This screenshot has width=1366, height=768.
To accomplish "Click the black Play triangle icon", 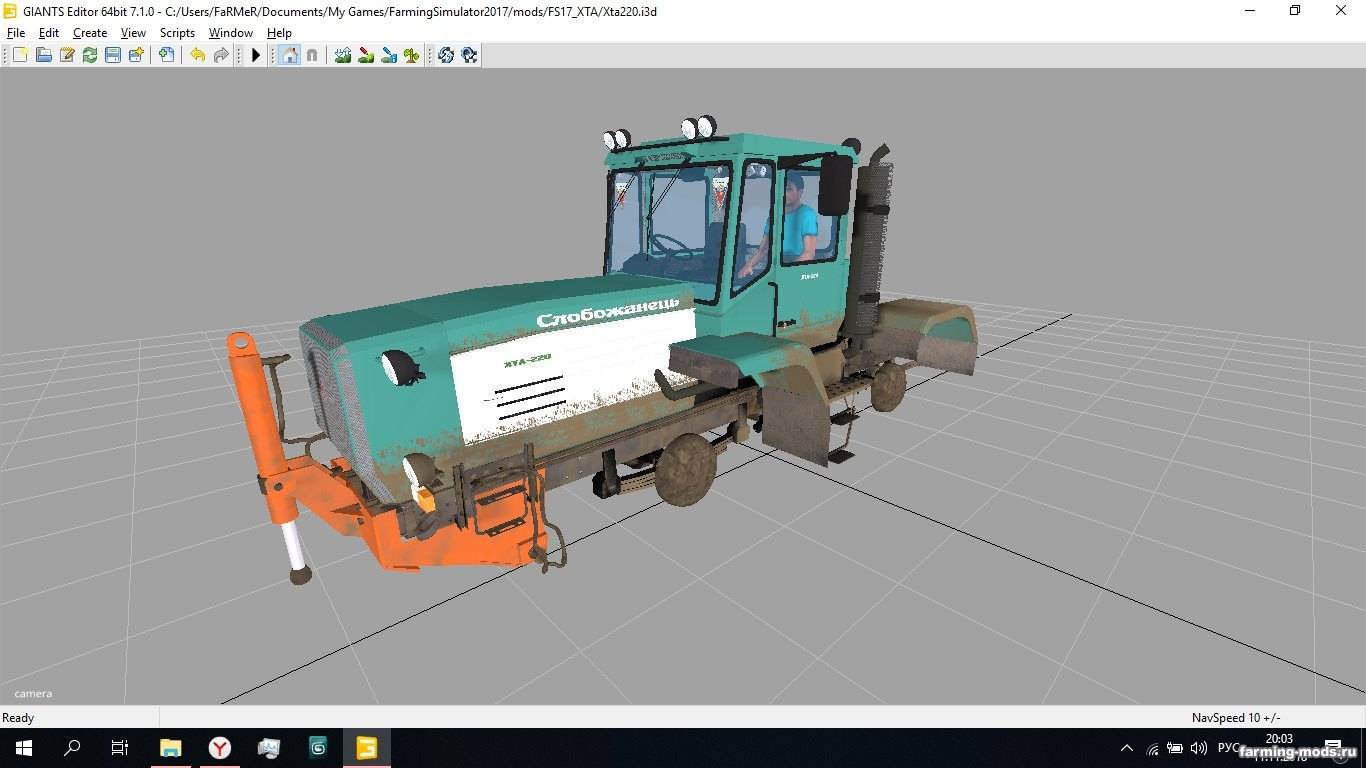I will click(256, 55).
